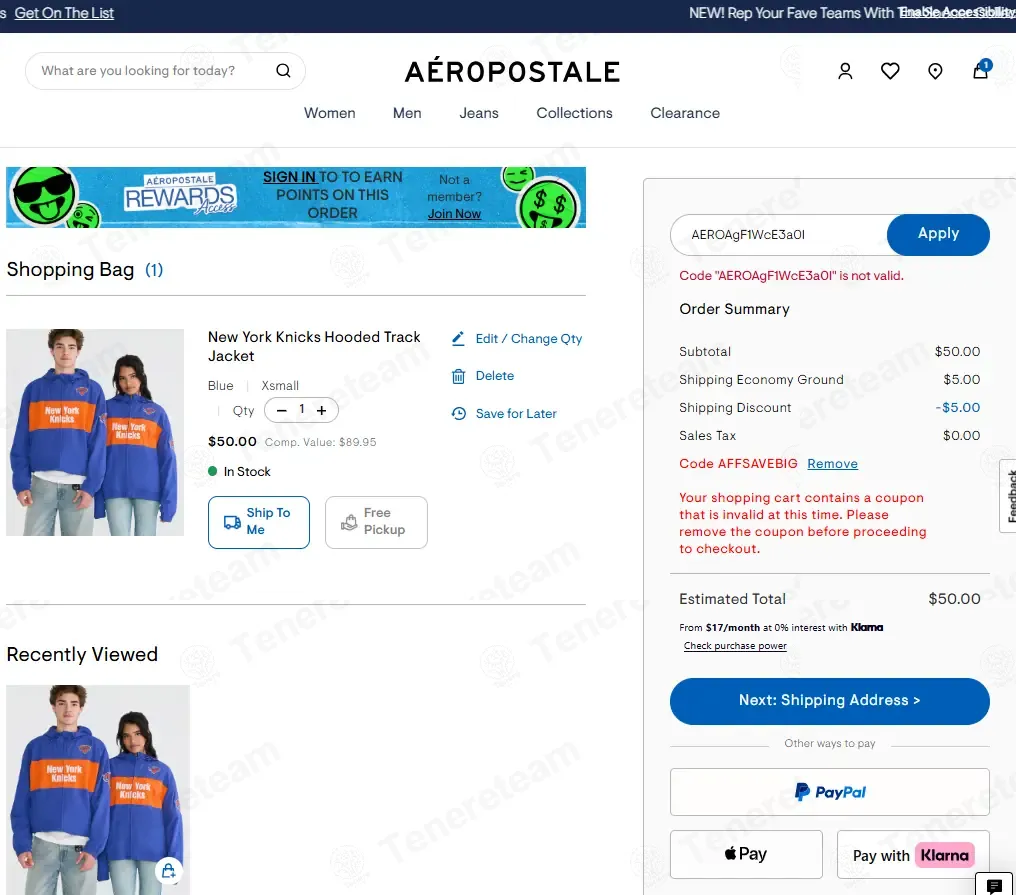Click Next: Shipping Address button
Image resolution: width=1016 pixels, height=895 pixels.
pyautogui.click(x=829, y=701)
